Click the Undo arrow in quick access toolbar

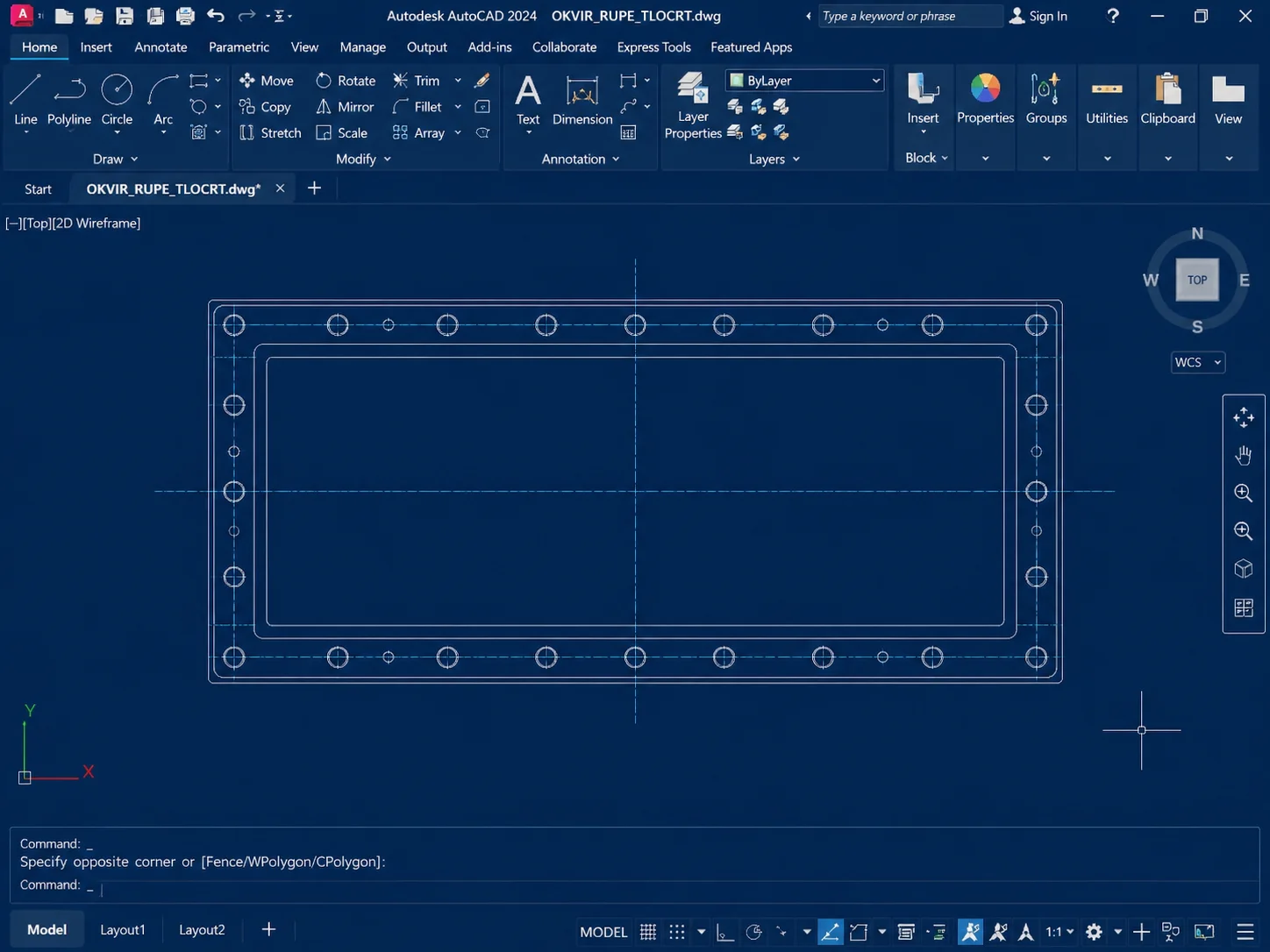click(x=216, y=16)
